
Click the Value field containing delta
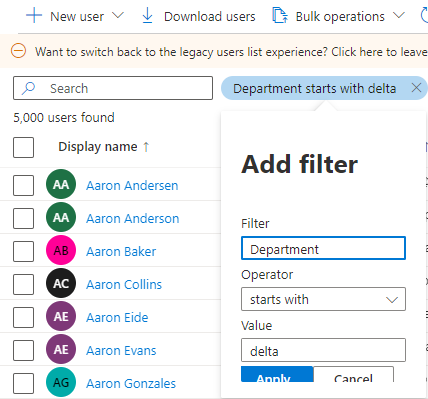[x=323, y=350]
